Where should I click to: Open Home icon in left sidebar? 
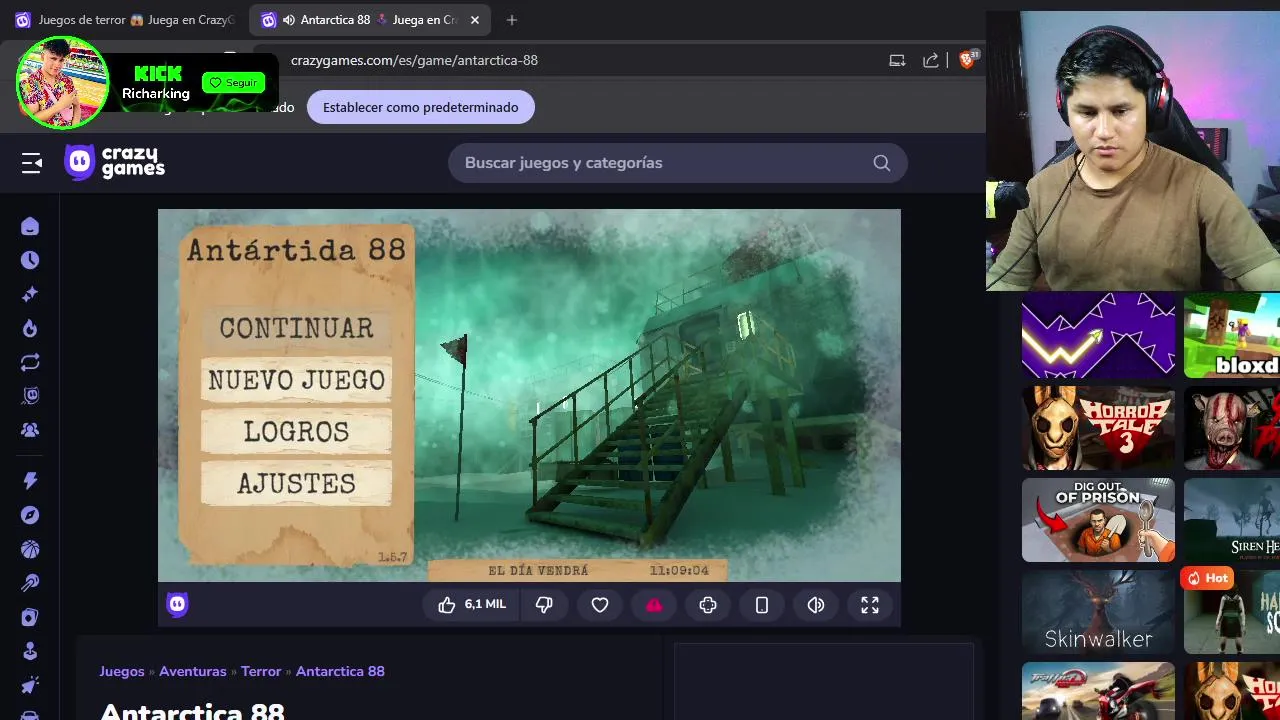click(30, 227)
